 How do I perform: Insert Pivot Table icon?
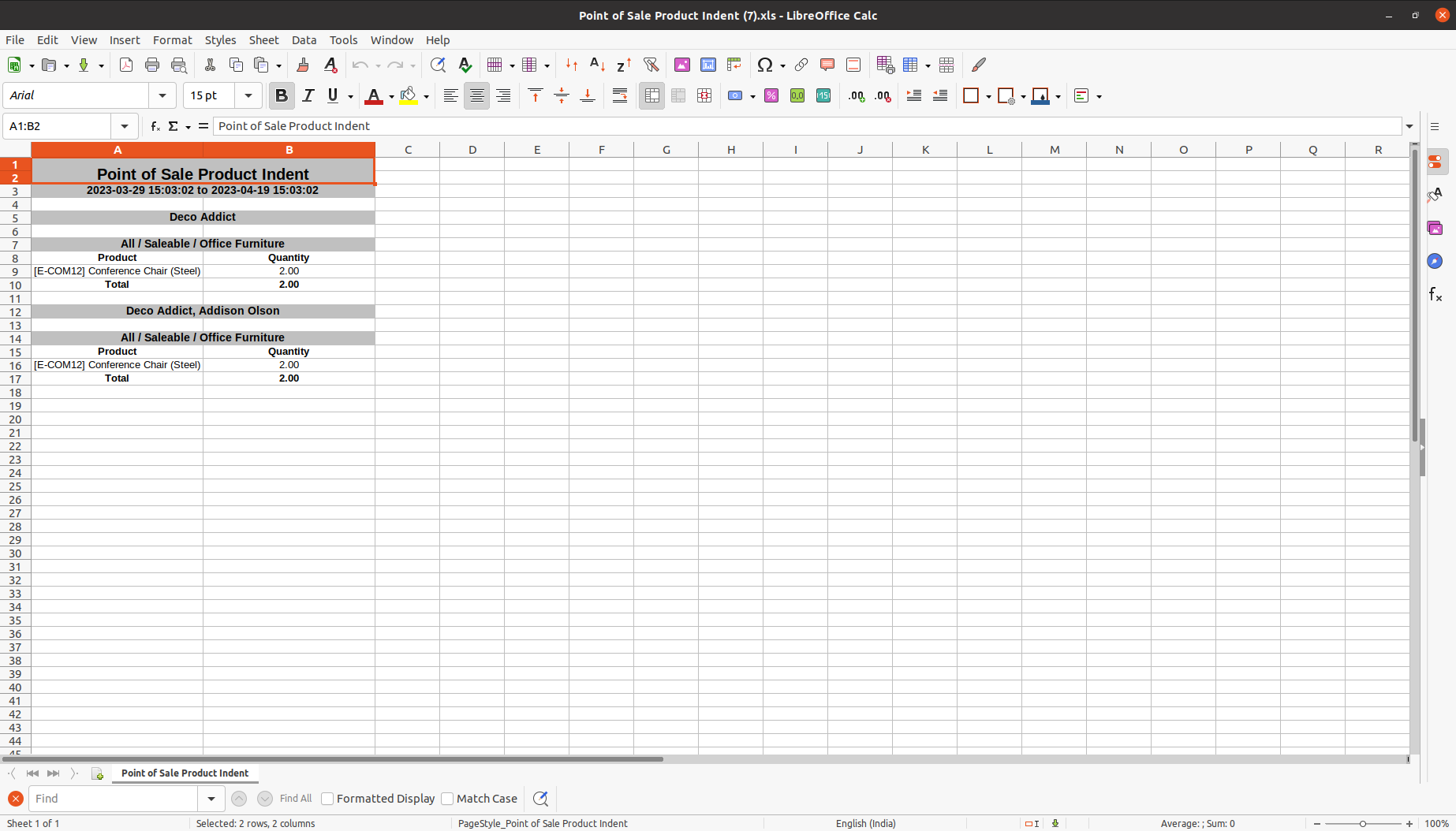point(734,65)
